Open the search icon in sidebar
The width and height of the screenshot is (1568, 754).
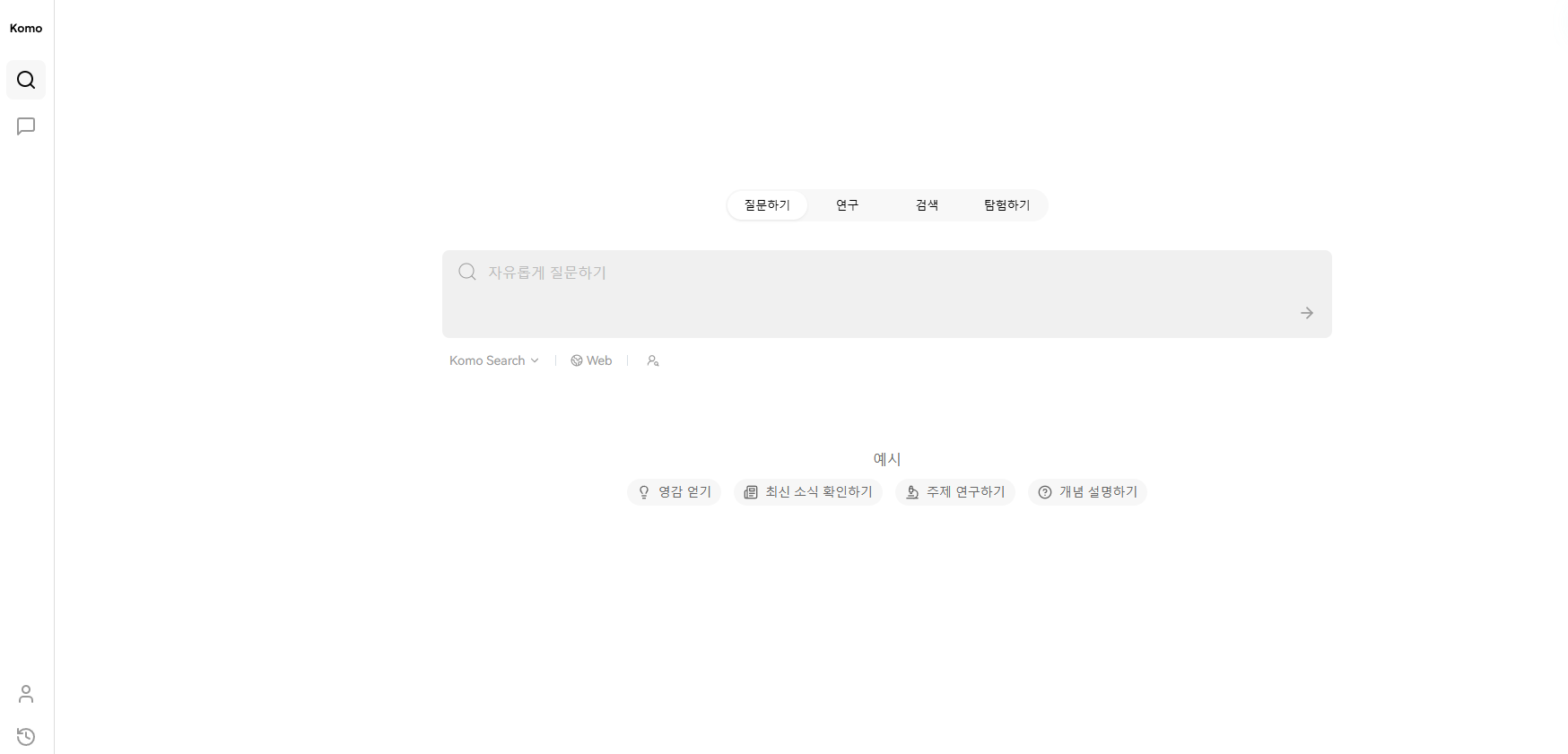[26, 80]
